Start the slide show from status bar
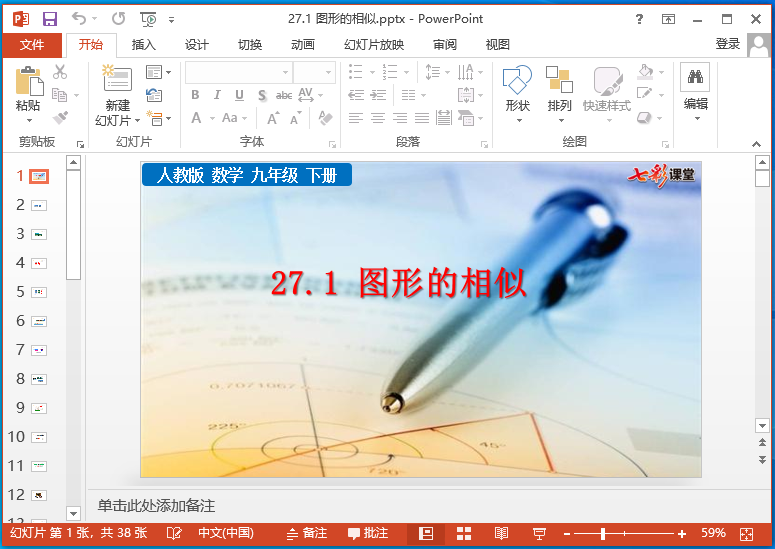 tap(539, 534)
